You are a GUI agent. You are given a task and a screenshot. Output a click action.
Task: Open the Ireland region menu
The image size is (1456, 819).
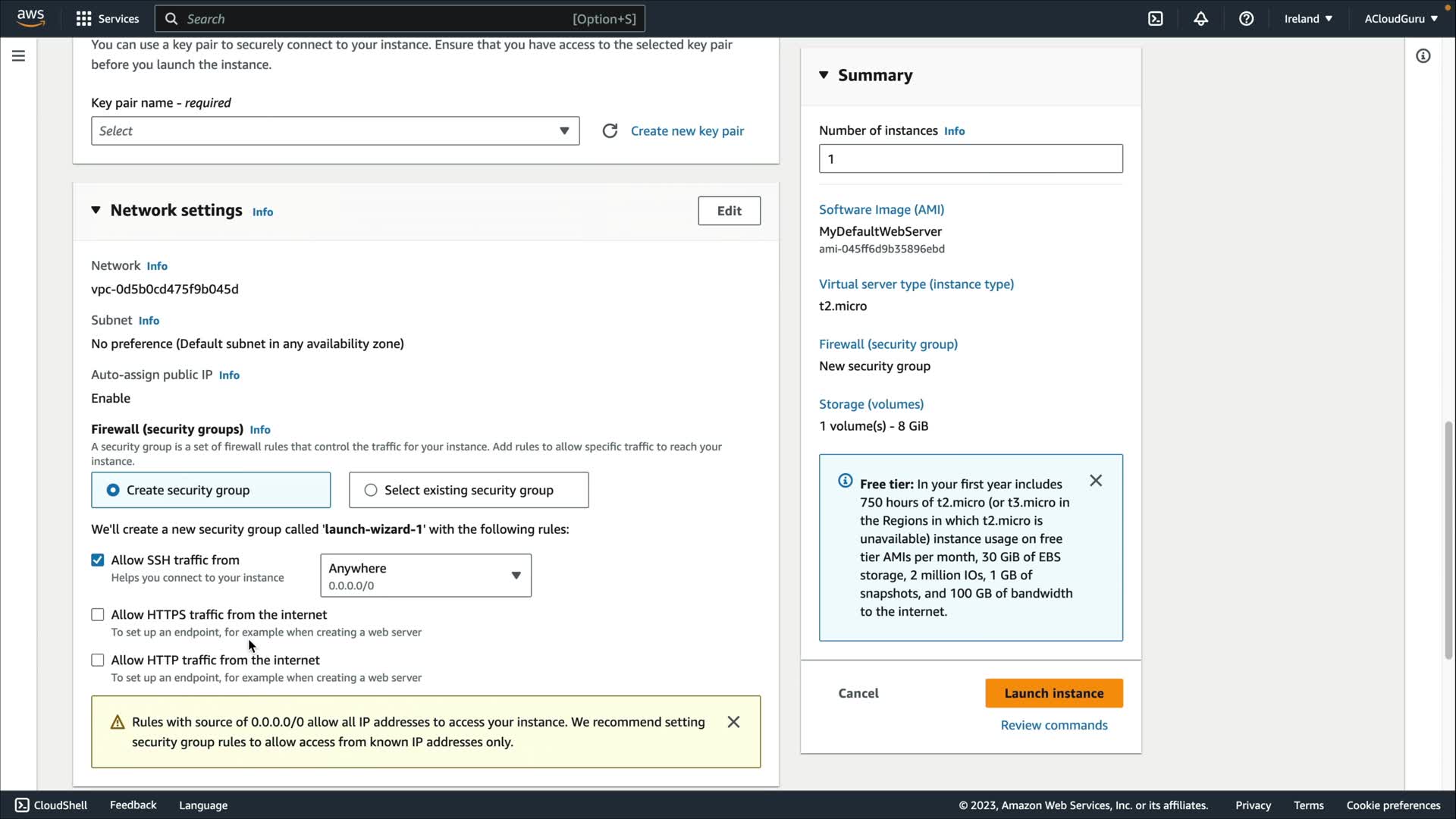1307,19
